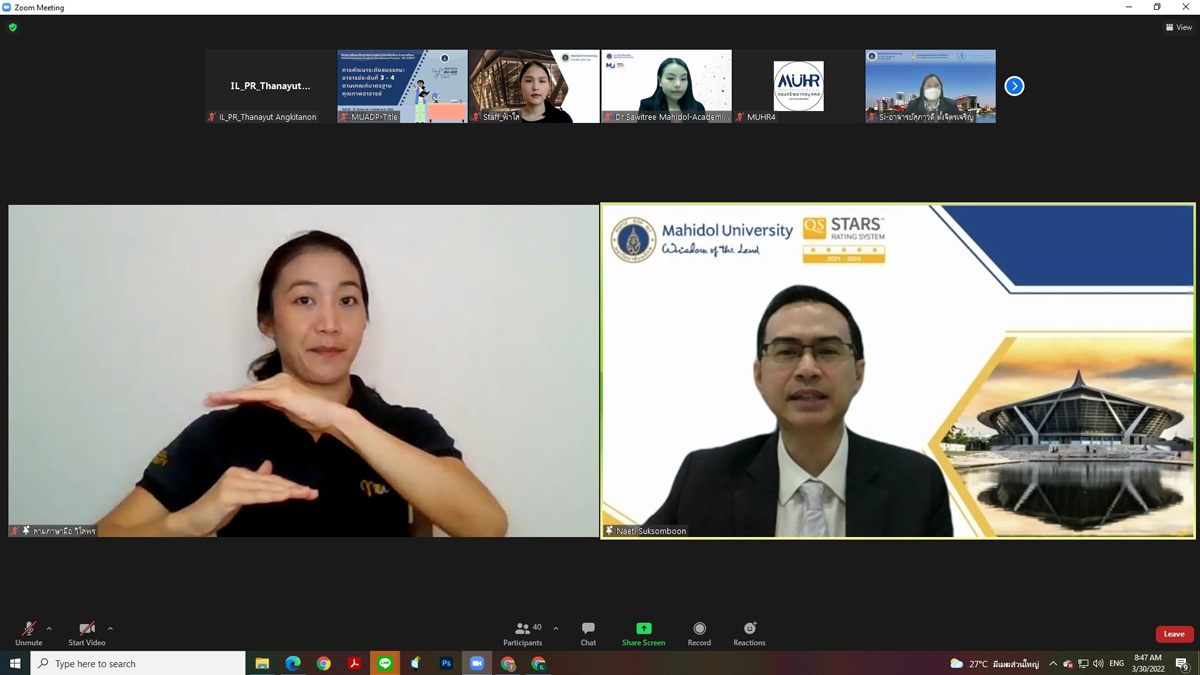
Task: Toggle Start Video on
Action: (x=86, y=633)
